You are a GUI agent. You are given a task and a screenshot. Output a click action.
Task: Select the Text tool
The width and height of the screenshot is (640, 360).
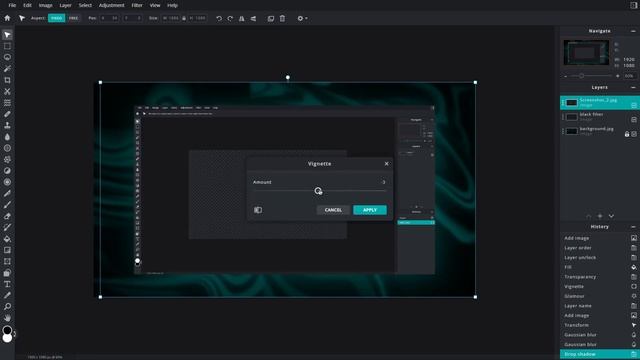(x=7, y=284)
